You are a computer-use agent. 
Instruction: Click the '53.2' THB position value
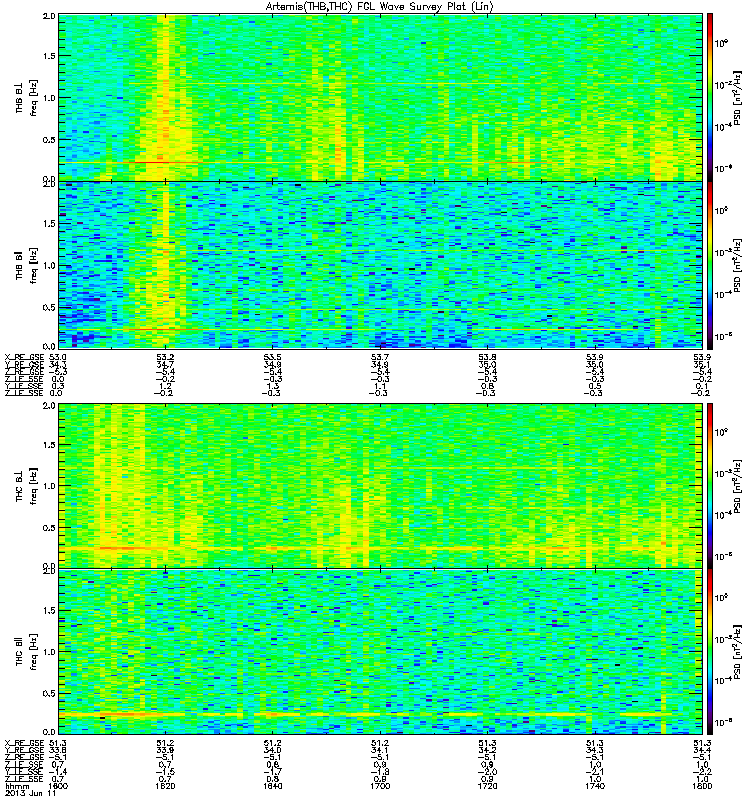pos(165,357)
